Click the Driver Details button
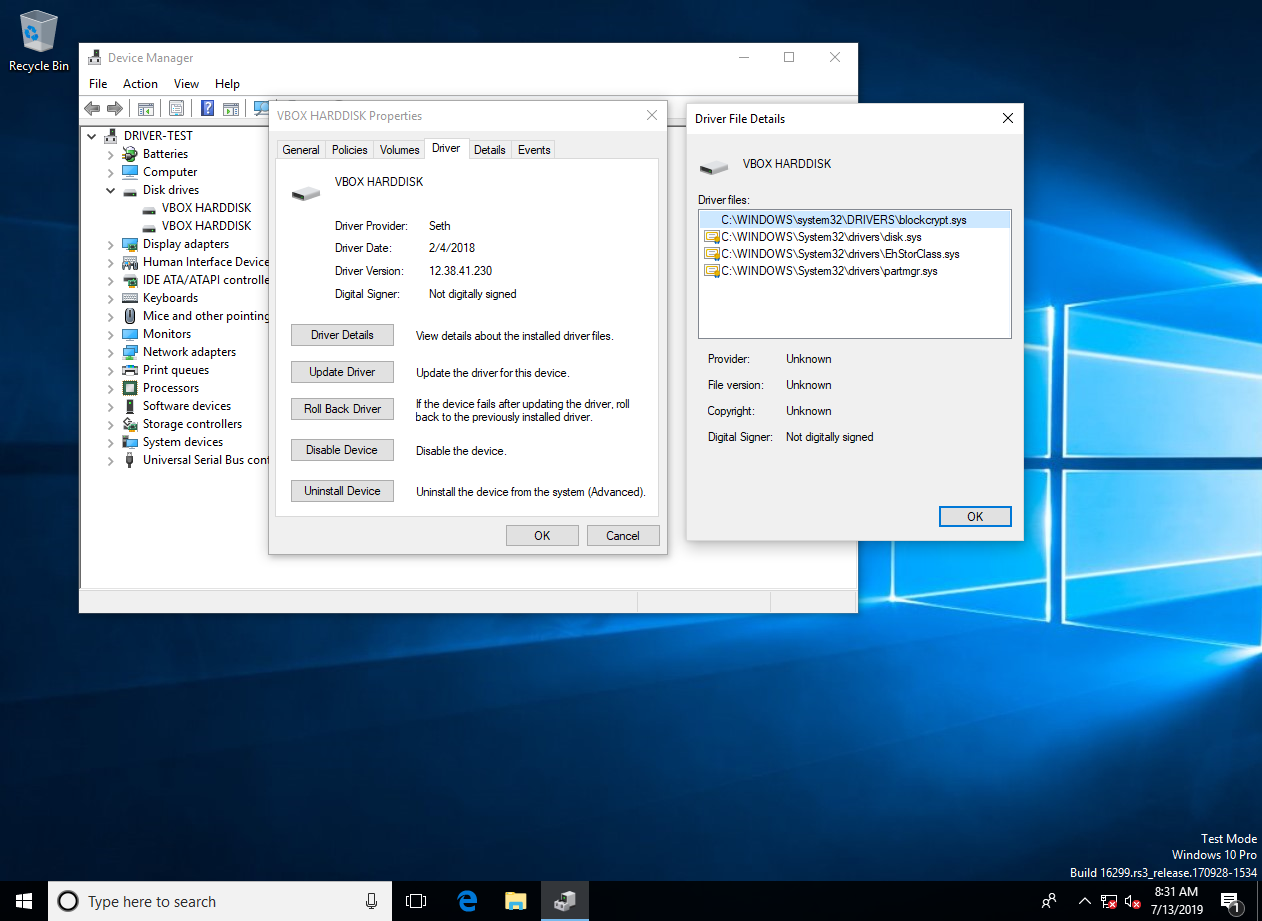Screen dimensions: 1262x921 click(342, 335)
